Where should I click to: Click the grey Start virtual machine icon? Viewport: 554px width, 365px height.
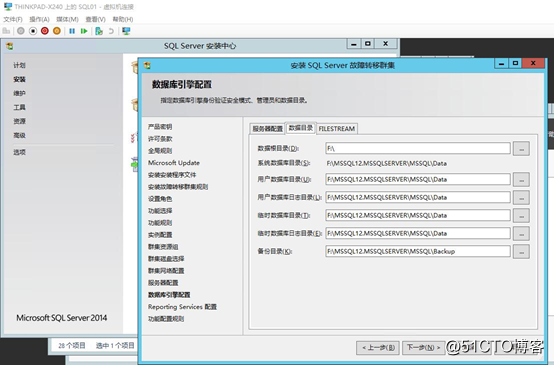21,31
